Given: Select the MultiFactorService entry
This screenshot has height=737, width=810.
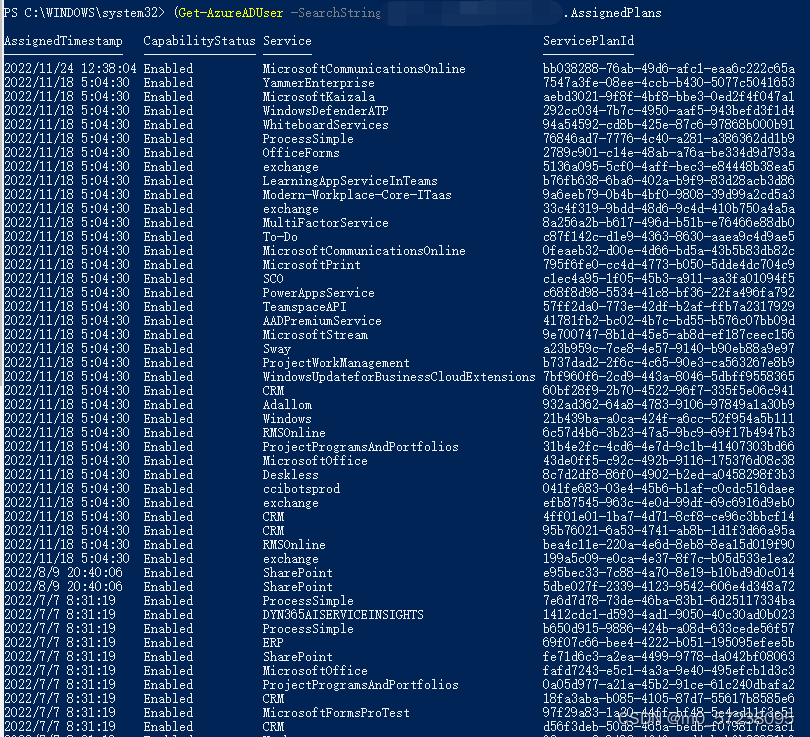Looking at the screenshot, I should pyautogui.click(x=324, y=223).
